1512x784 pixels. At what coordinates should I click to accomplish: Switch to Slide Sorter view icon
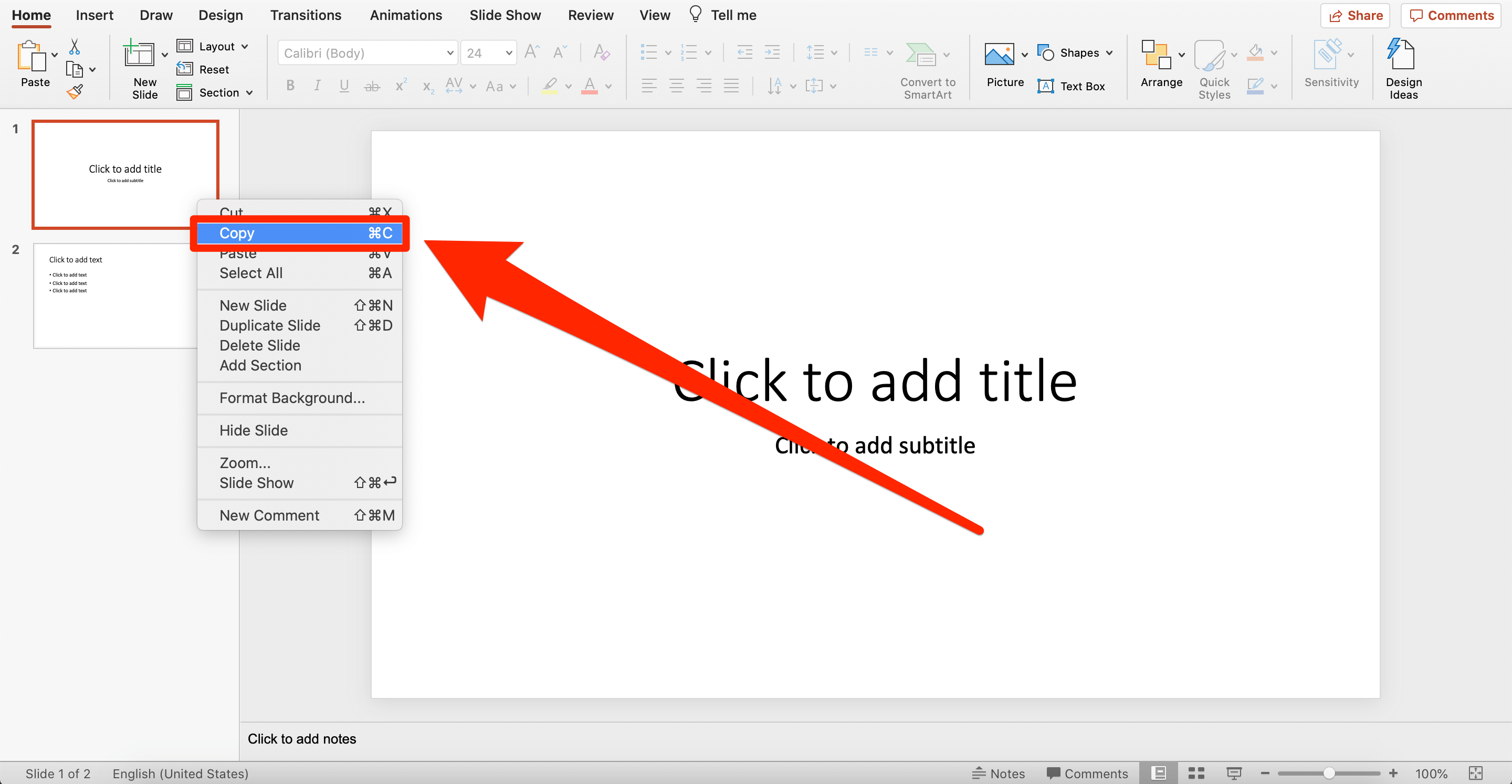tap(1196, 773)
